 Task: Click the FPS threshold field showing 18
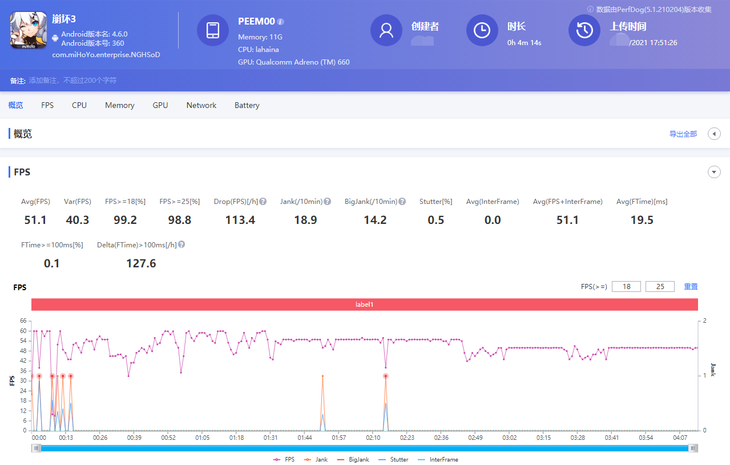(626, 287)
